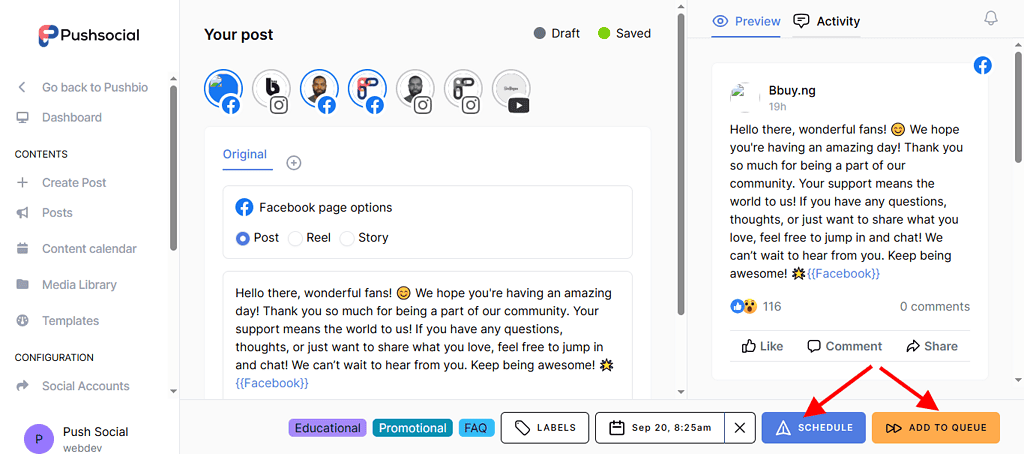This screenshot has width=1024, height=454.
Task: Click the Like thumbs-up icon in preview
Action: 749,346
